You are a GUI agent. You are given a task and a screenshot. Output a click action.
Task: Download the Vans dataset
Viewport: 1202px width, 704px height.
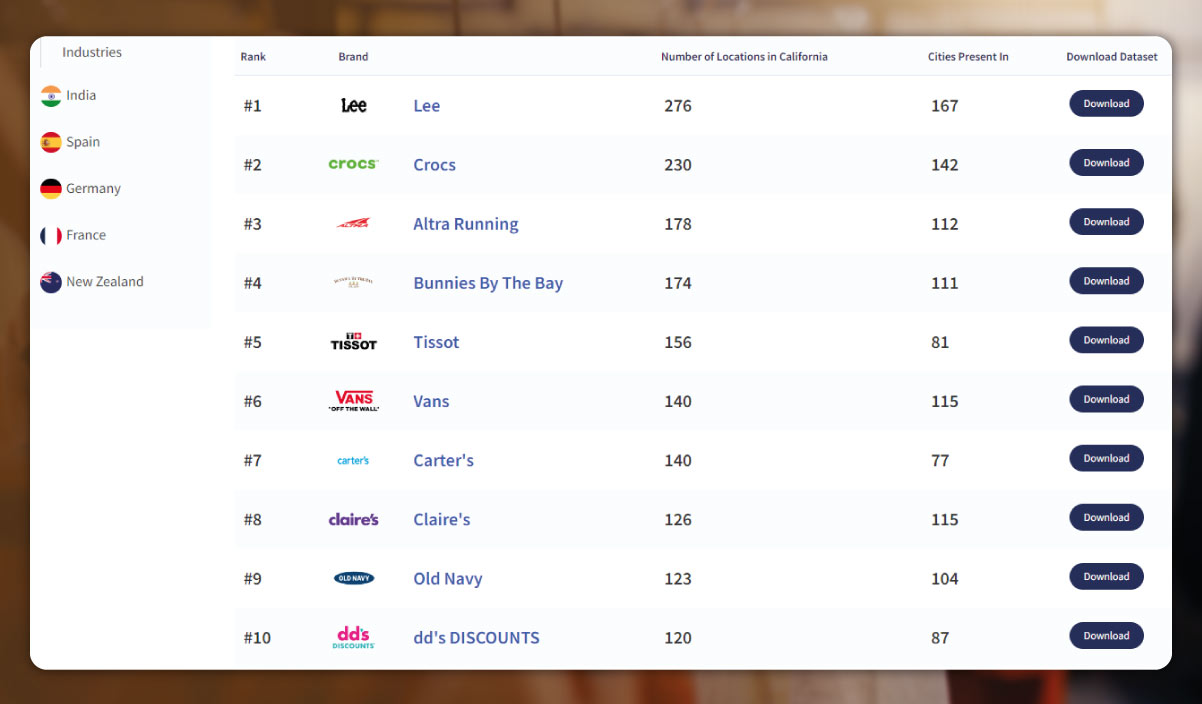coord(1106,399)
